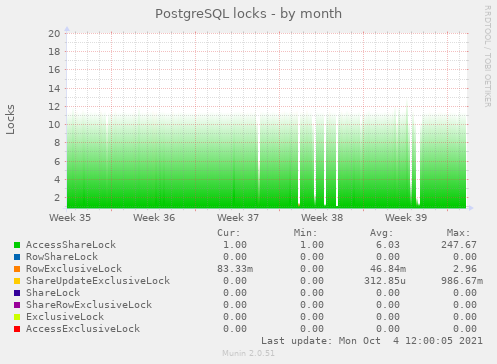Image resolution: width=497 pixels, height=364 pixels.
Task: Click RowExclusiveLock average value 46.84m
Action: pos(388,269)
